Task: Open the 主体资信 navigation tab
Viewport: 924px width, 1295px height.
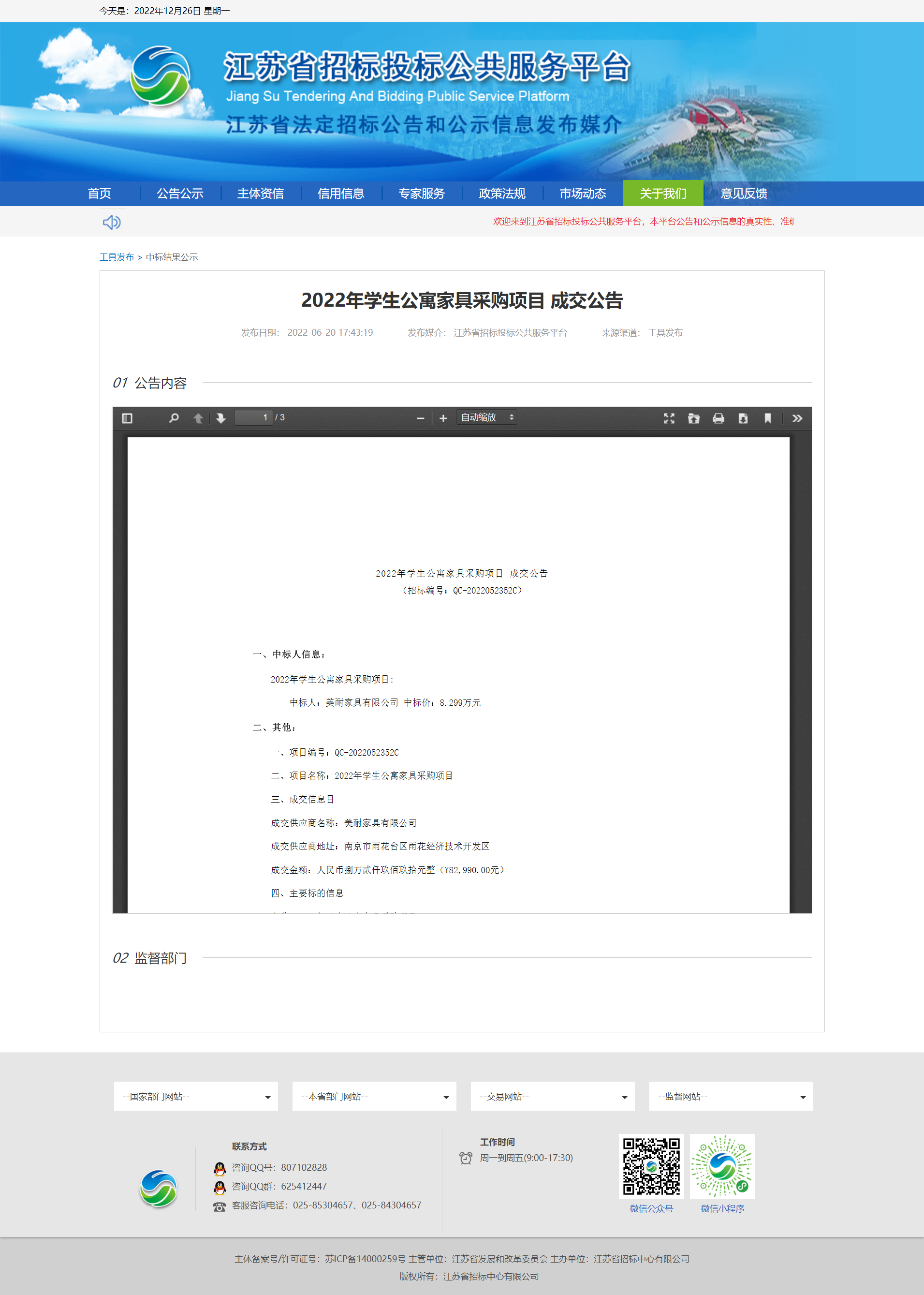Action: point(261,194)
